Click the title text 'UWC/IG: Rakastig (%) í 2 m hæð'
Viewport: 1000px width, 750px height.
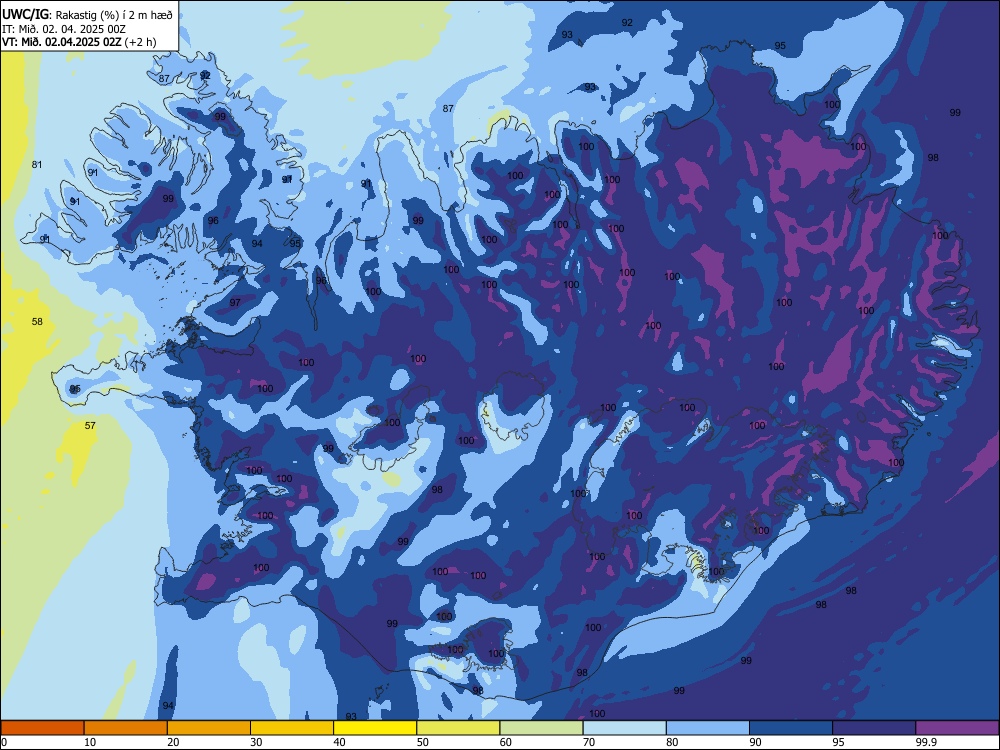coord(87,15)
